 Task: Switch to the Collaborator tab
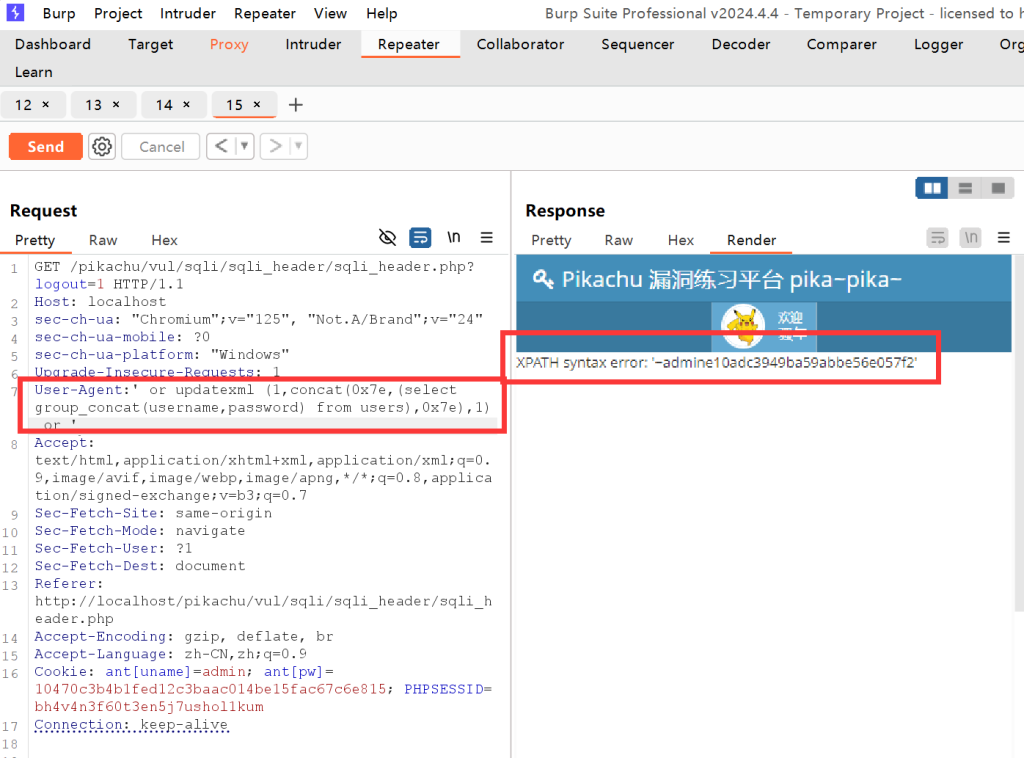pos(520,44)
